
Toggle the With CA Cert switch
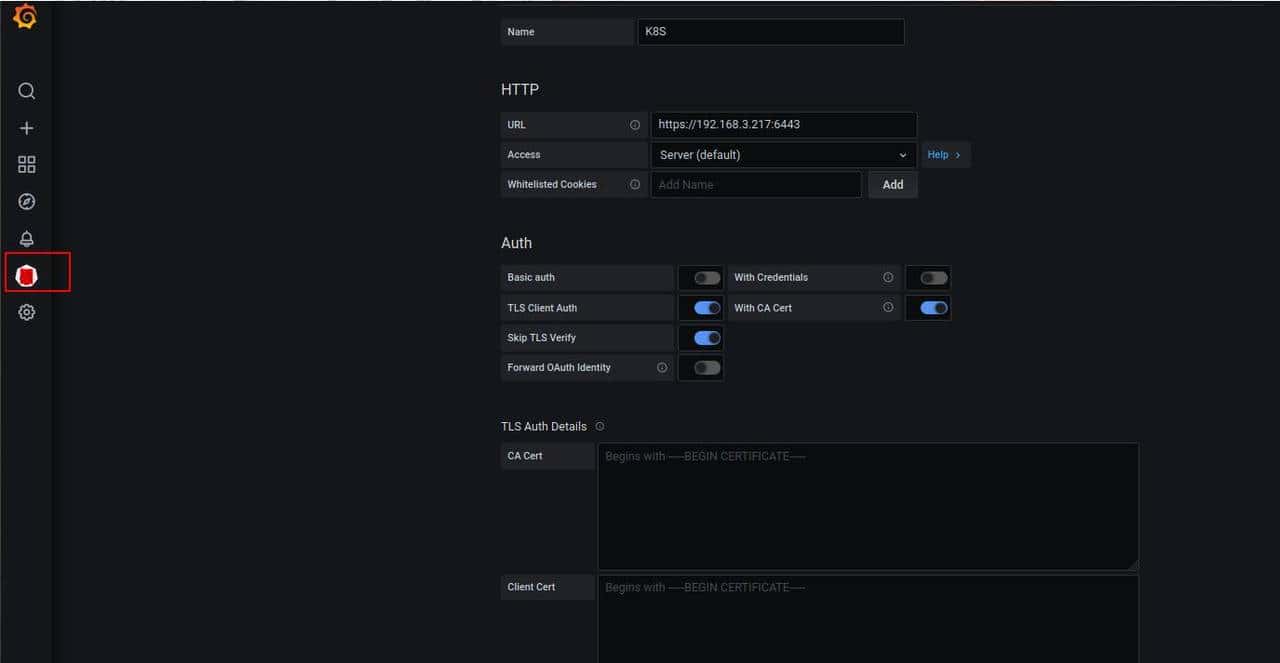pos(933,308)
